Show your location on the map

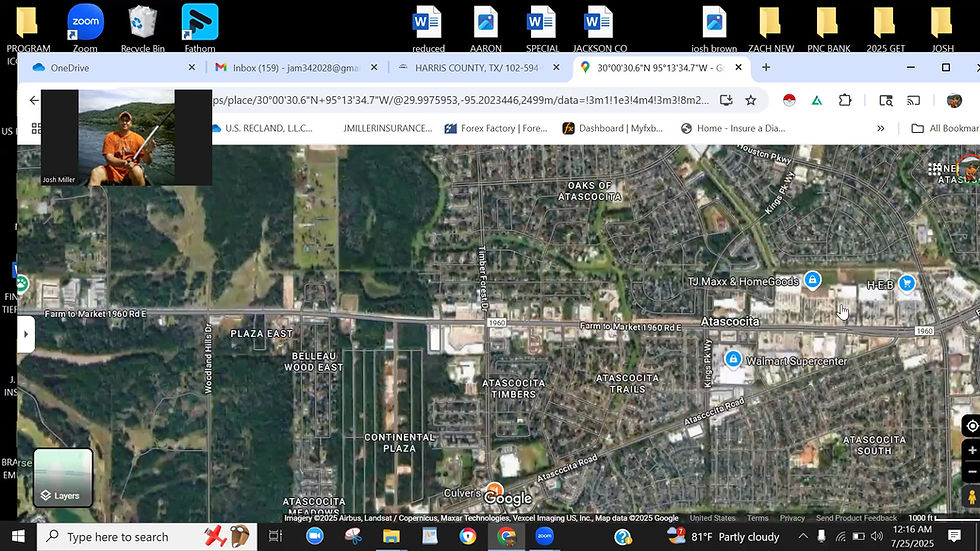972,427
